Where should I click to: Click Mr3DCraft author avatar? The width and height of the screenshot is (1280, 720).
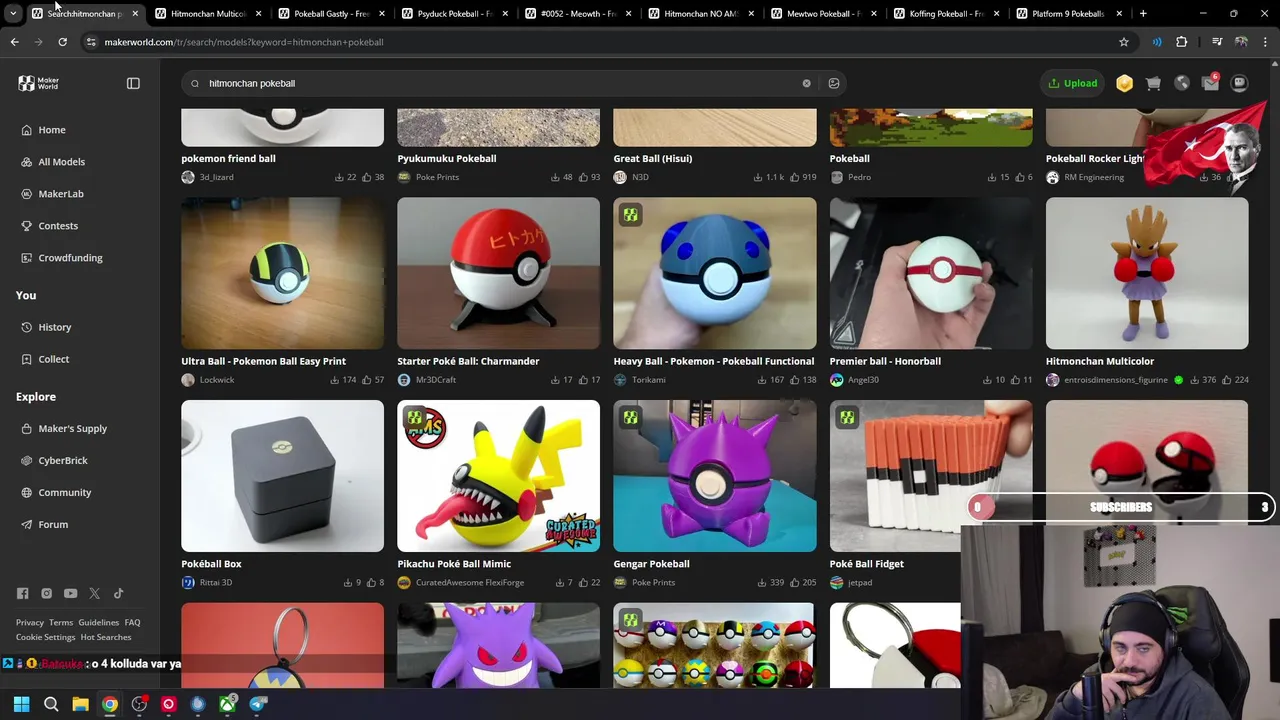[404, 380]
